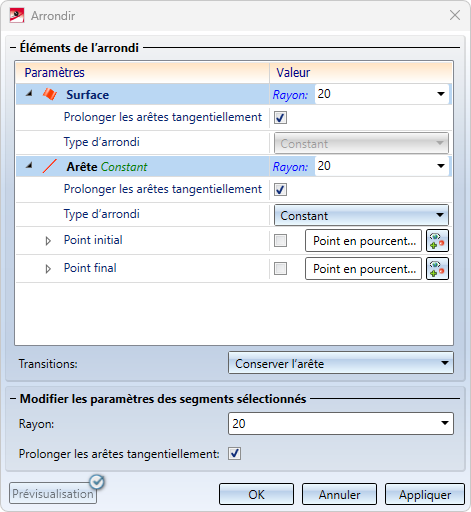The height and width of the screenshot is (512, 471).
Task: Click the HiCAD app icon in title bar
Action: coord(17,15)
